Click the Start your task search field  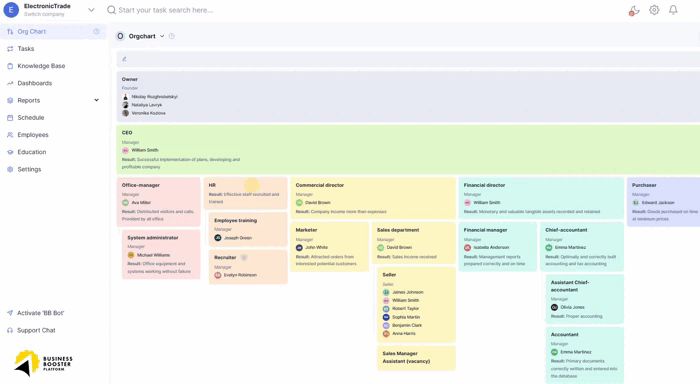click(166, 10)
